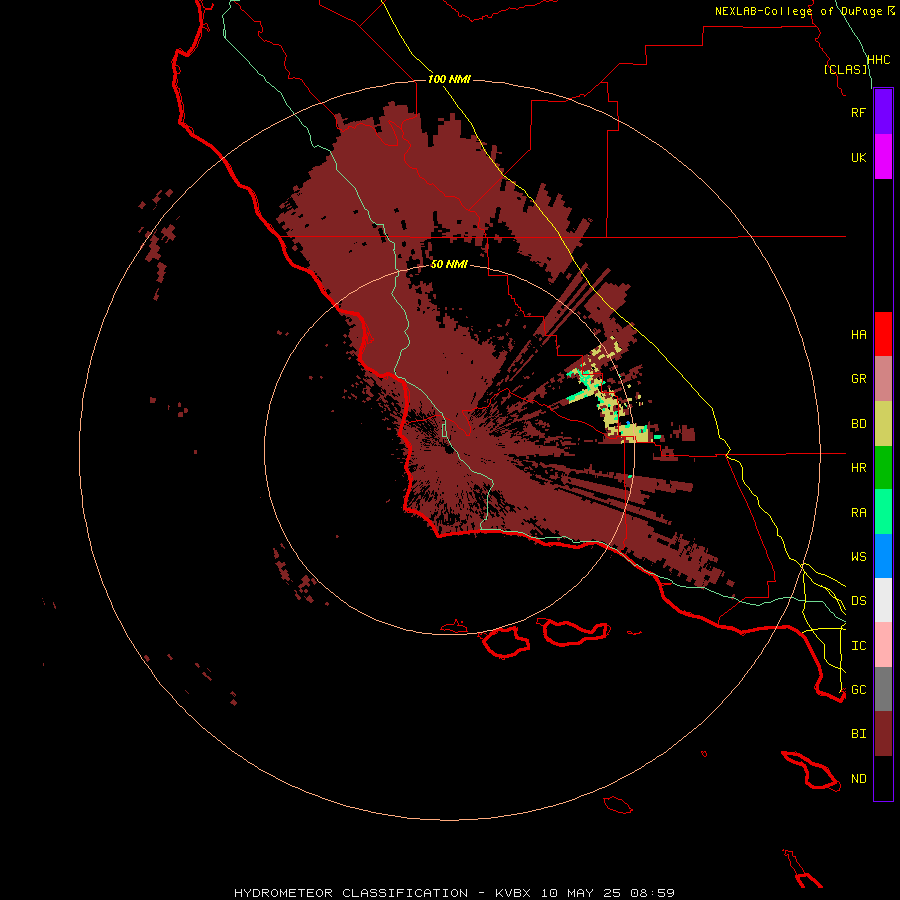This screenshot has height=900, width=900.
Task: Click the HR legend label
Action: pyautogui.click(x=858, y=468)
